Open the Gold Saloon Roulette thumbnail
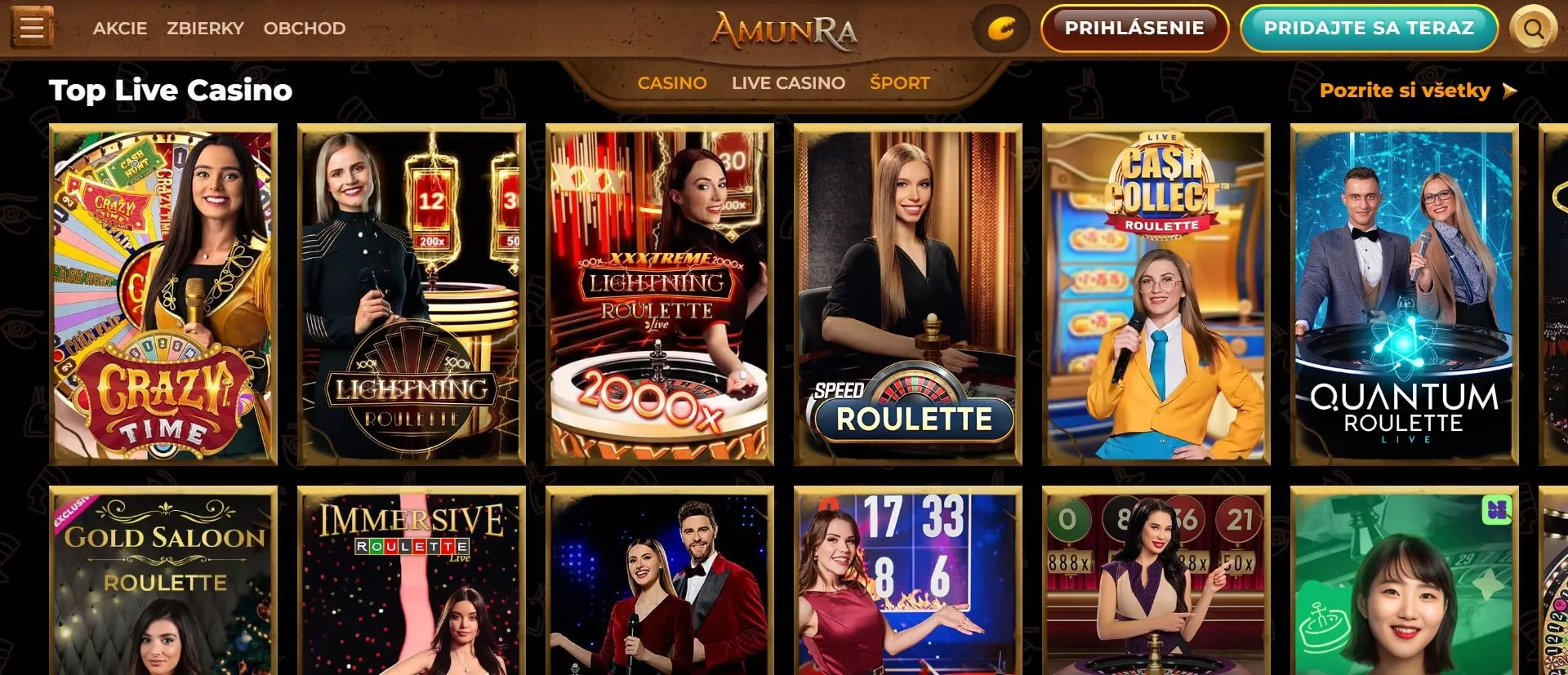The image size is (1568, 675). pyautogui.click(x=163, y=580)
